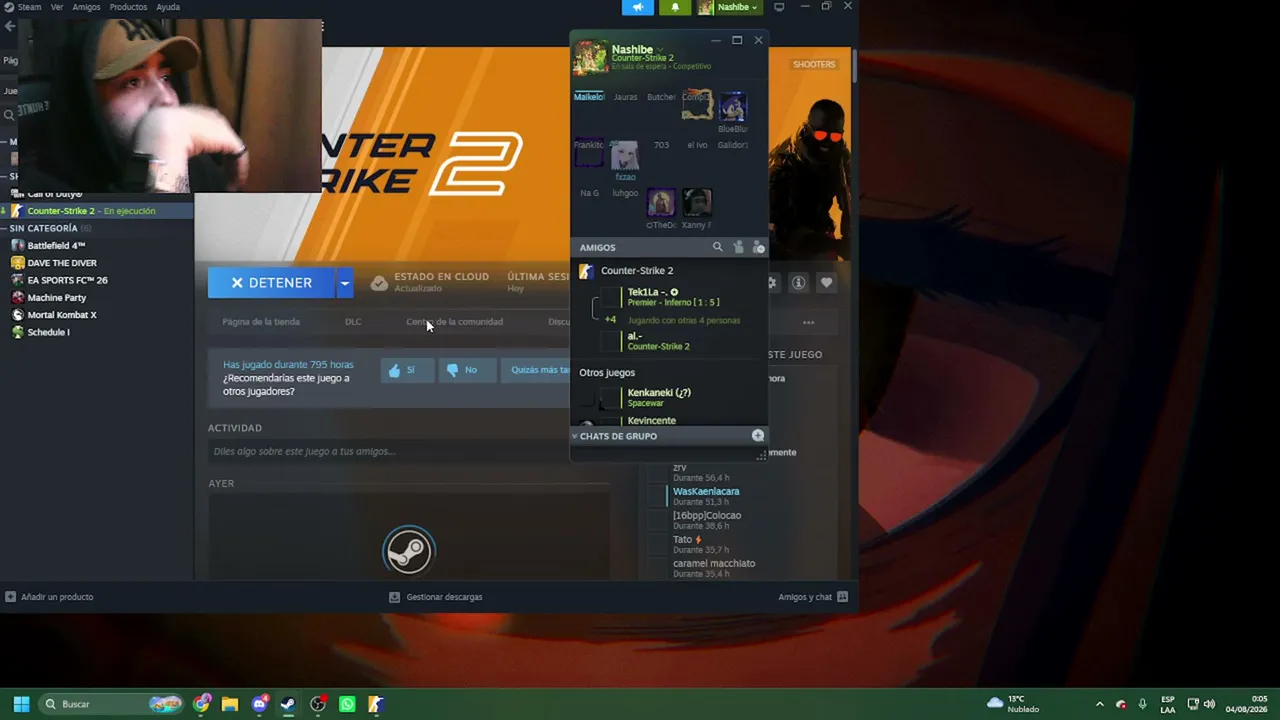The image size is (1280, 720).
Task: Open the Ayuda menu
Action: coord(168,7)
